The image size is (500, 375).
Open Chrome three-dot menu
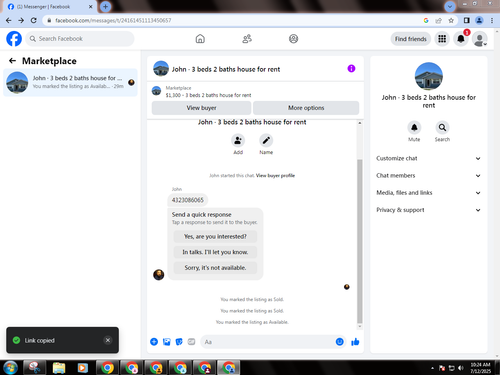coord(492,20)
